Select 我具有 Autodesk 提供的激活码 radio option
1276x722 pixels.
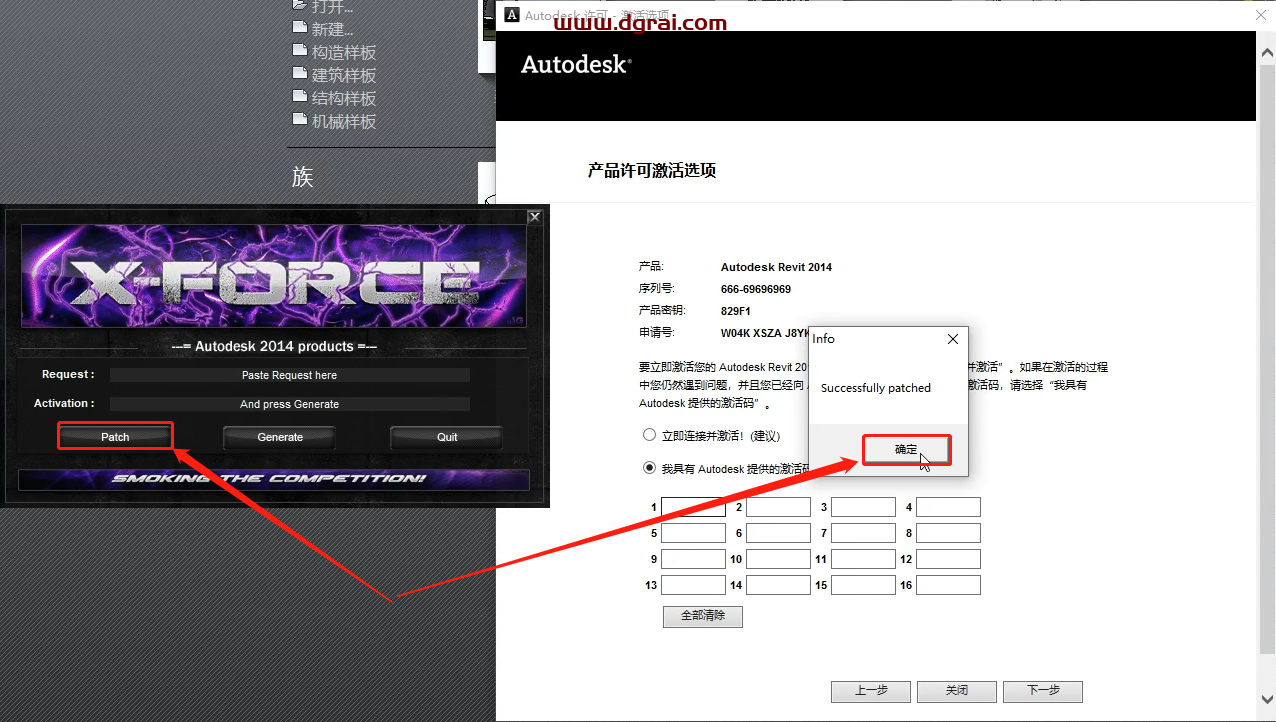(x=649, y=467)
